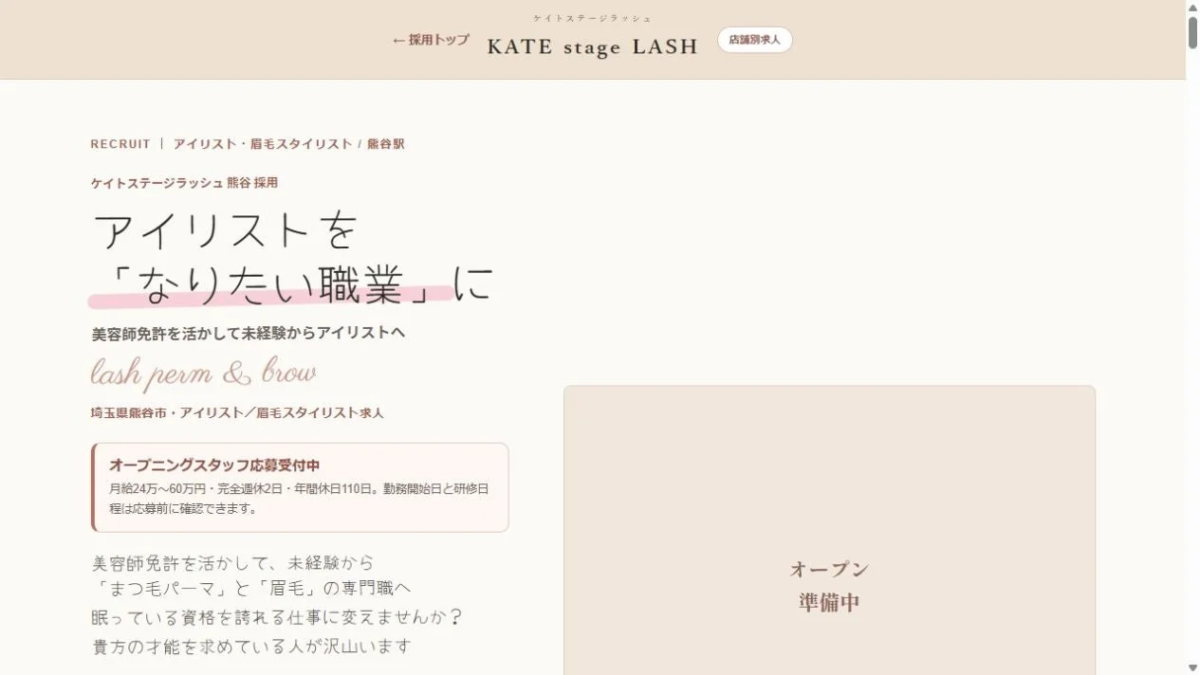Click the scrollbar up arrow
The image size is (1200, 675).
point(1192,7)
